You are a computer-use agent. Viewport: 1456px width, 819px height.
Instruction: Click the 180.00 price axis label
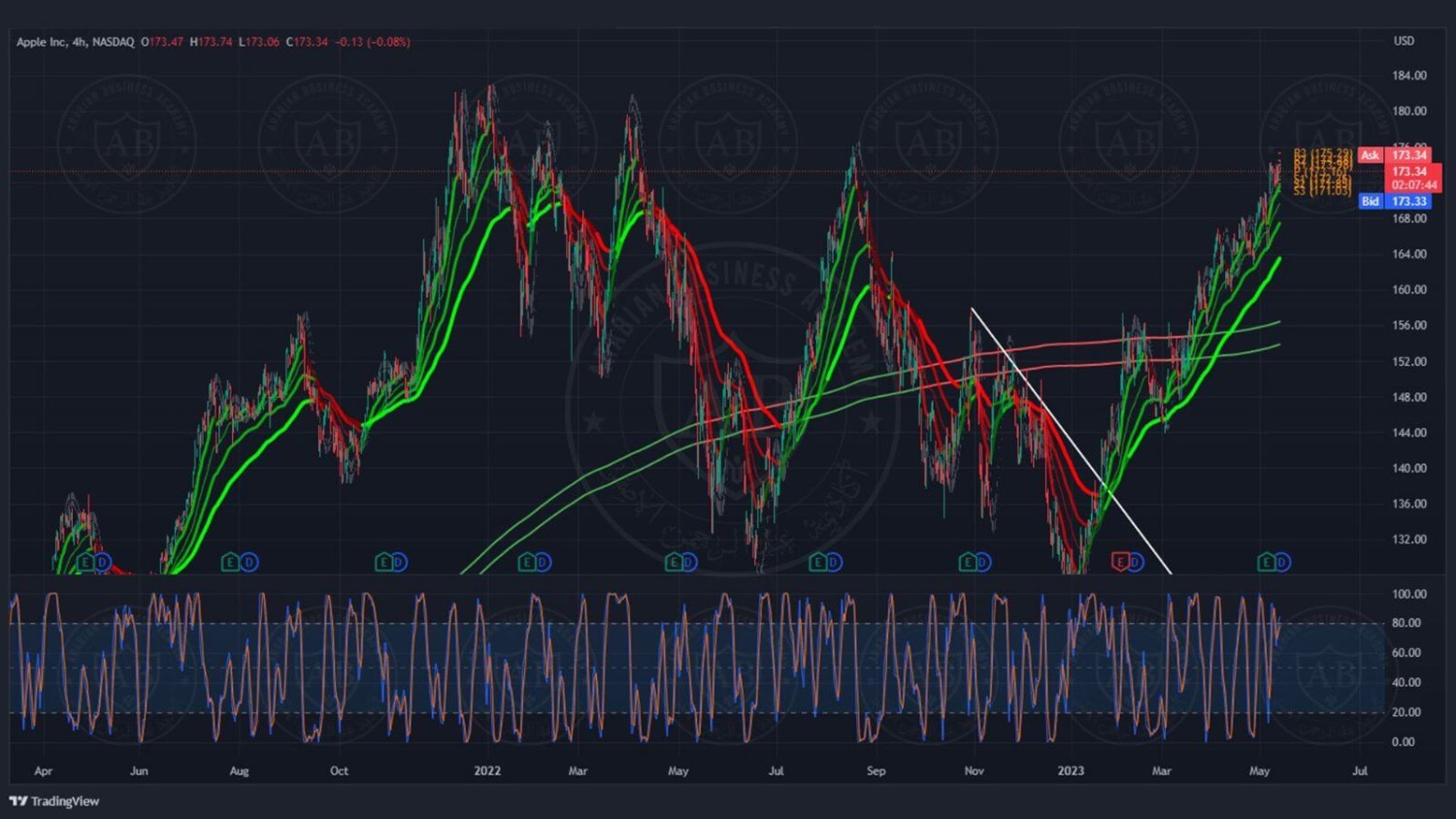(x=1409, y=111)
